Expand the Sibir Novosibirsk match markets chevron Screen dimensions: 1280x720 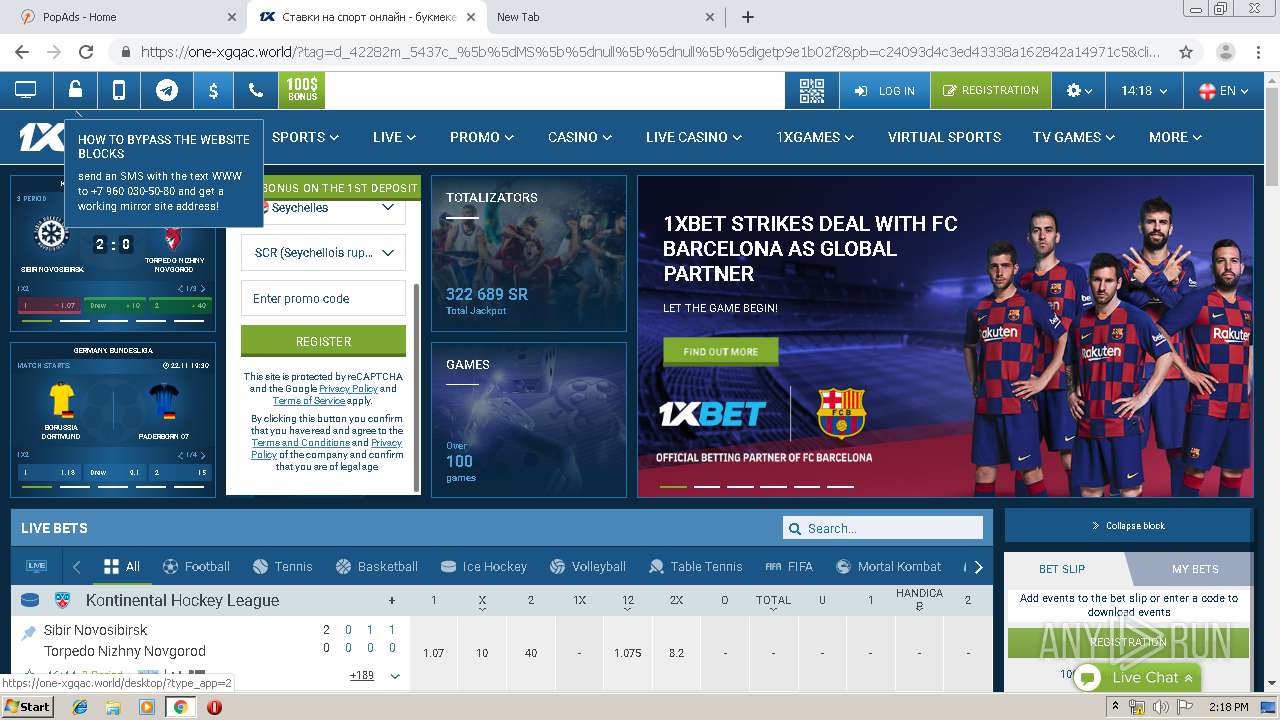coord(395,676)
